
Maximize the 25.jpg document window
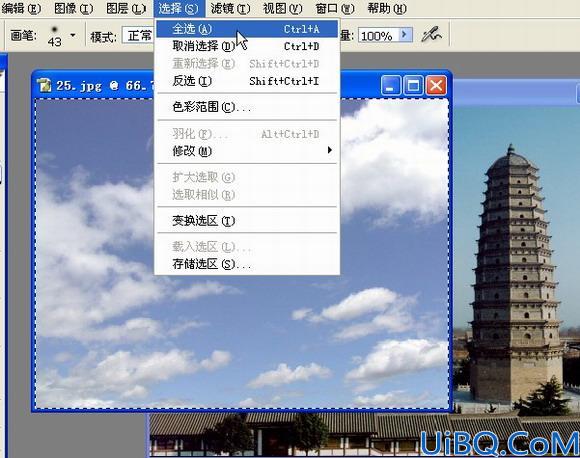(x=413, y=86)
